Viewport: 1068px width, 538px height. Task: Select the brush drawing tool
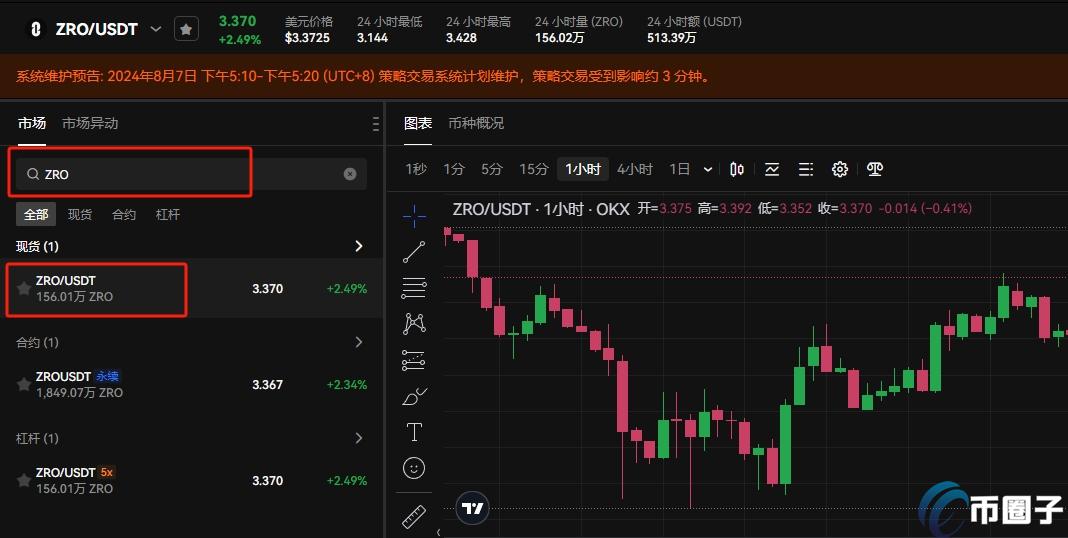414,396
